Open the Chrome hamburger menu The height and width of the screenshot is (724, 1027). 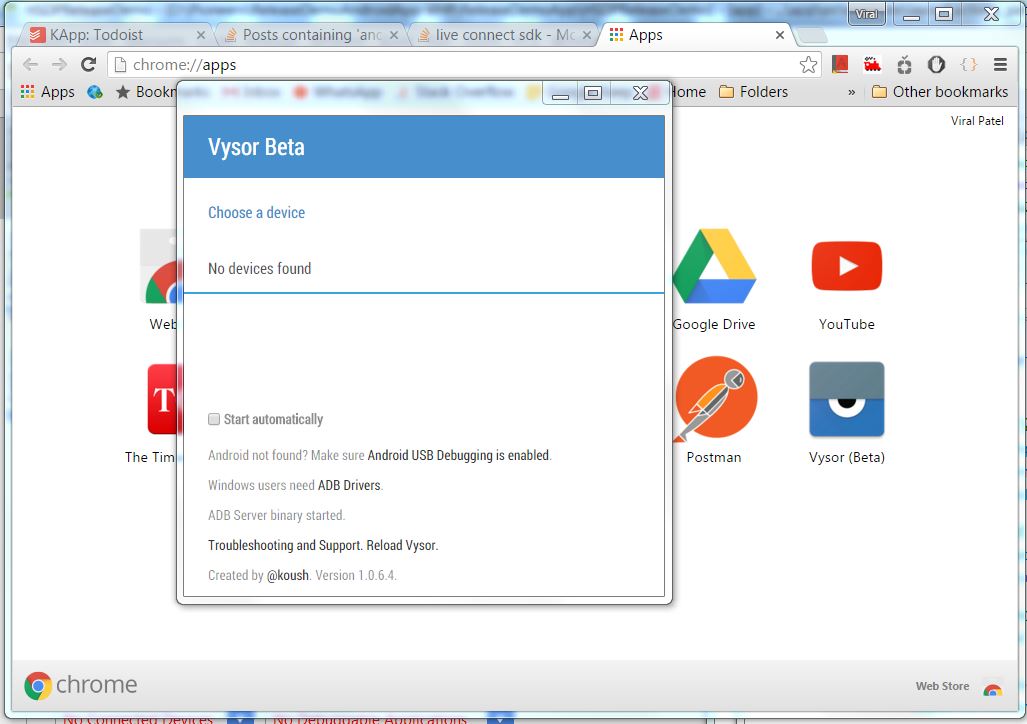(1000, 64)
